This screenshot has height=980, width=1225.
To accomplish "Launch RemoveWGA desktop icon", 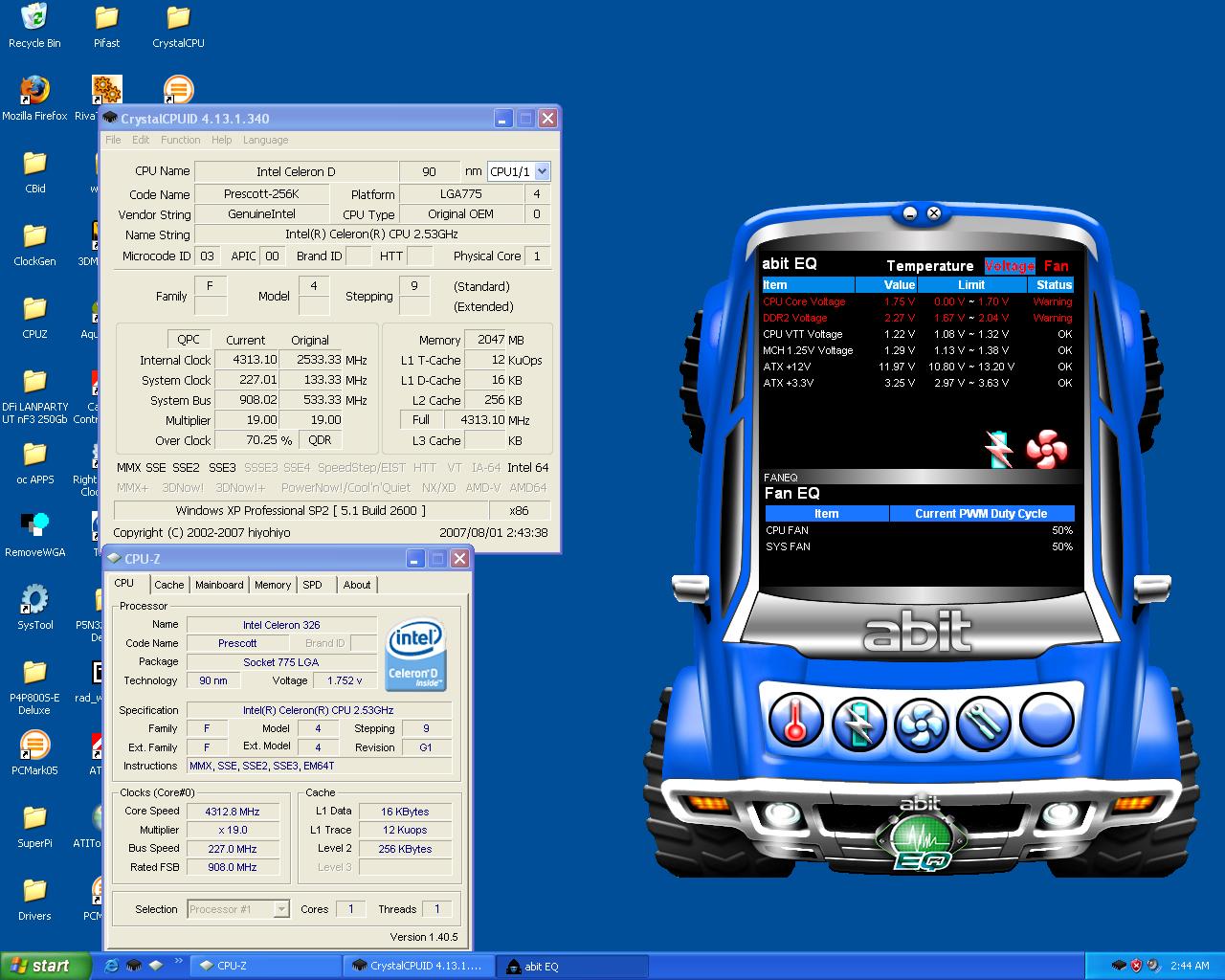I will (x=34, y=535).
